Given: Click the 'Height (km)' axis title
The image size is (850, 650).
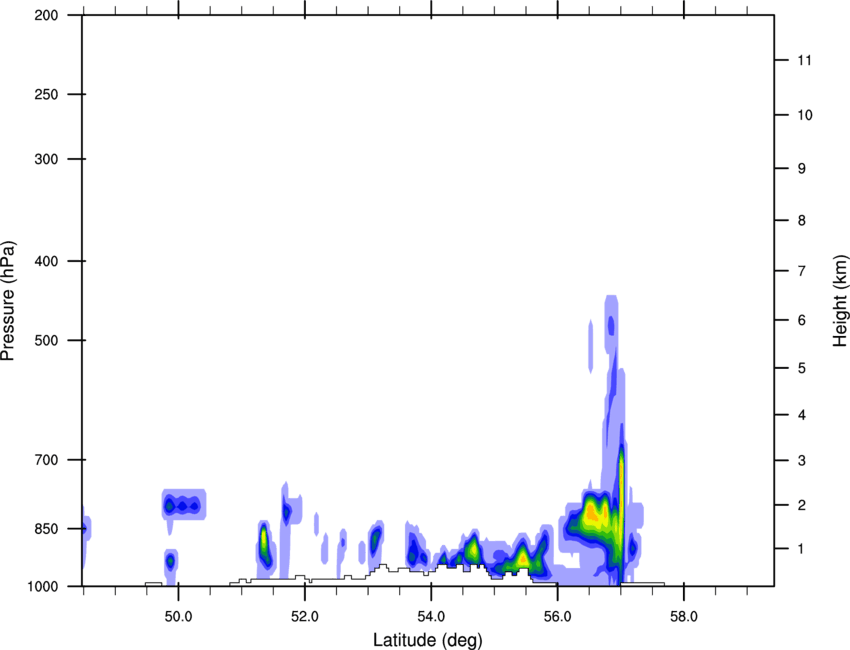Looking at the screenshot, I should [841, 301].
